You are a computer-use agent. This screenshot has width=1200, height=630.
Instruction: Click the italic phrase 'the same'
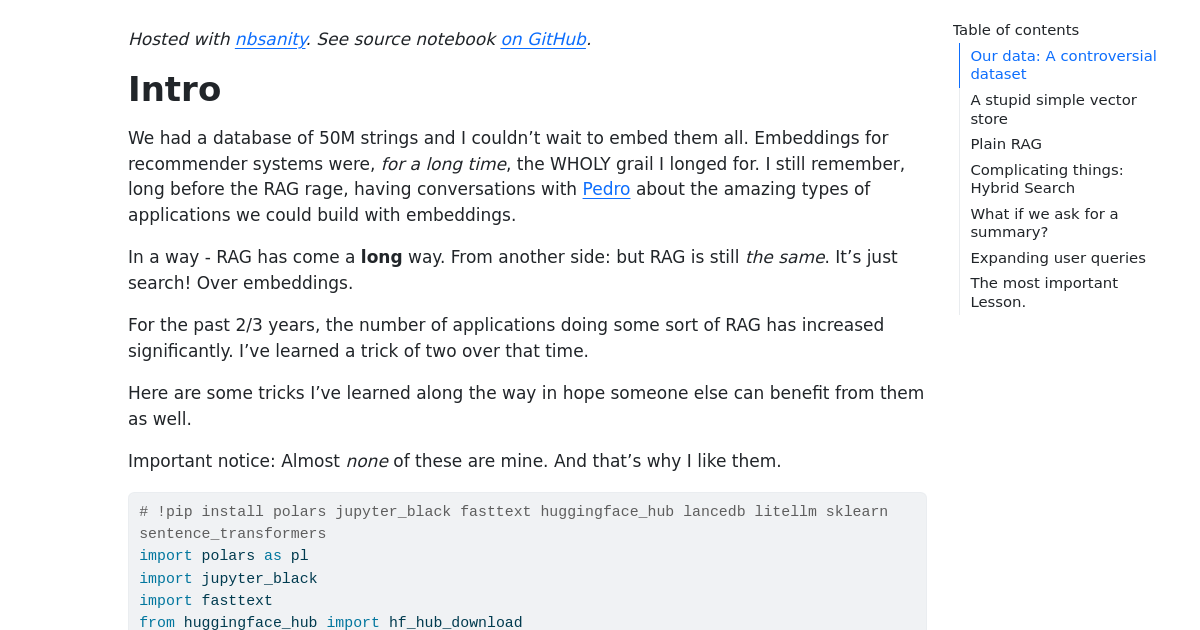[785, 257]
